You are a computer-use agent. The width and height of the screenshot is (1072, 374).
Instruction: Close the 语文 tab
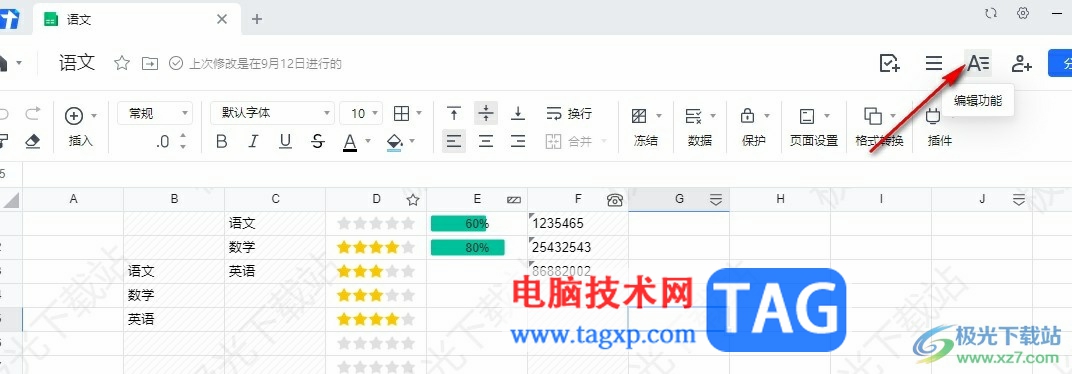pos(222,19)
